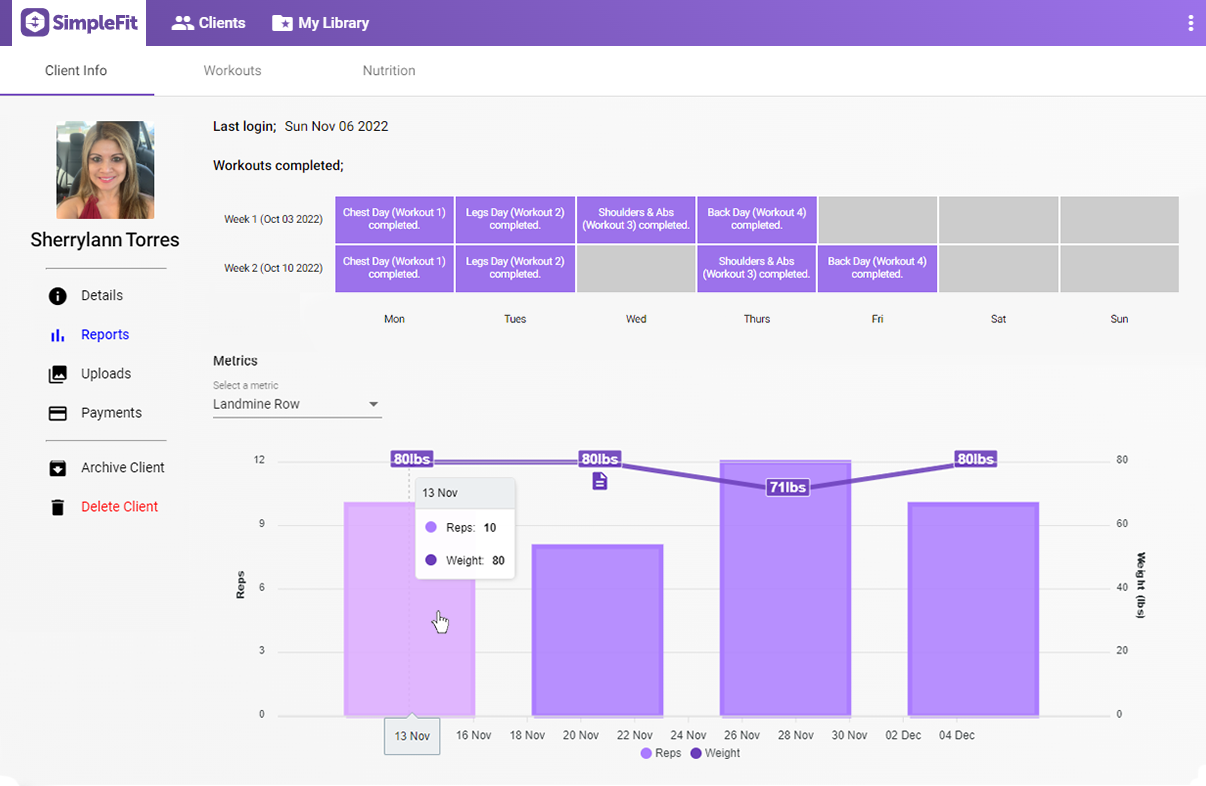Open the Landmine Row metric dropdown
The height and width of the screenshot is (786, 1206).
373,404
